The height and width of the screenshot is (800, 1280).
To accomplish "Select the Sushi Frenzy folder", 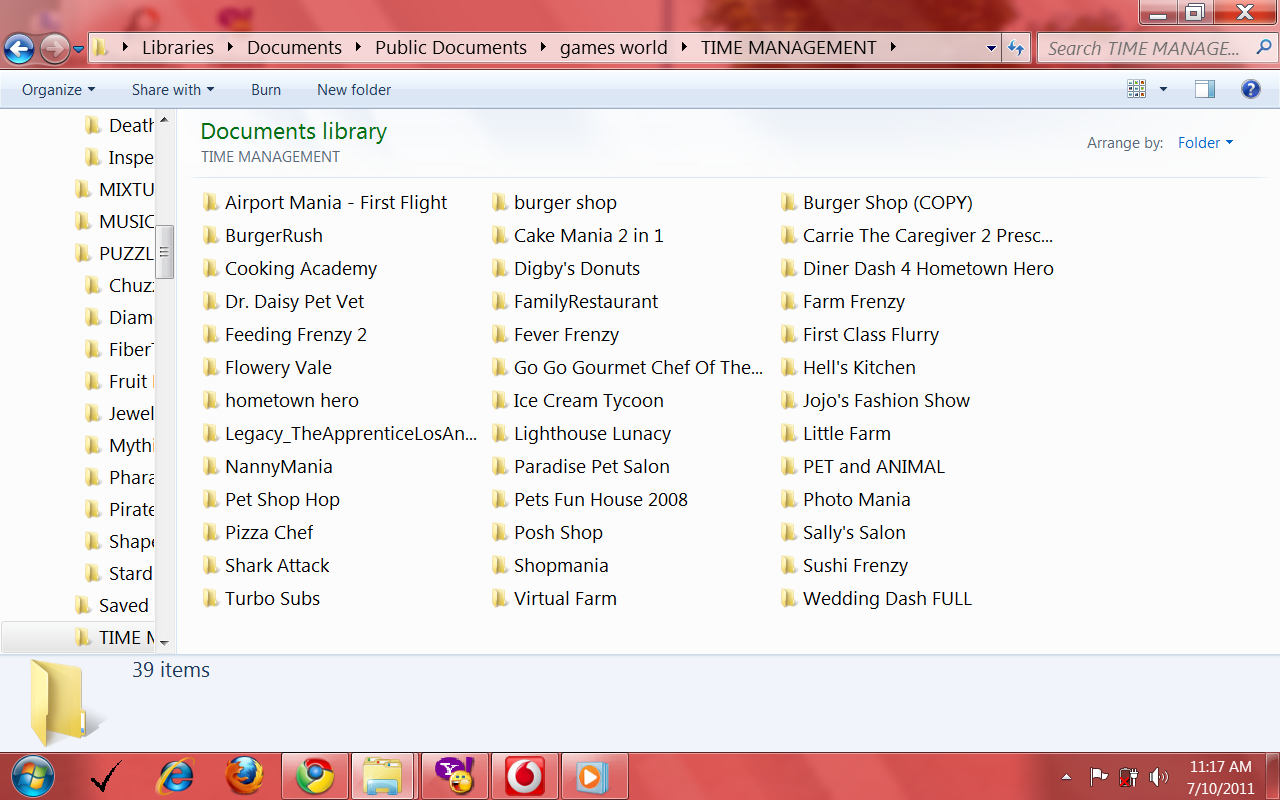I will [x=844, y=566].
